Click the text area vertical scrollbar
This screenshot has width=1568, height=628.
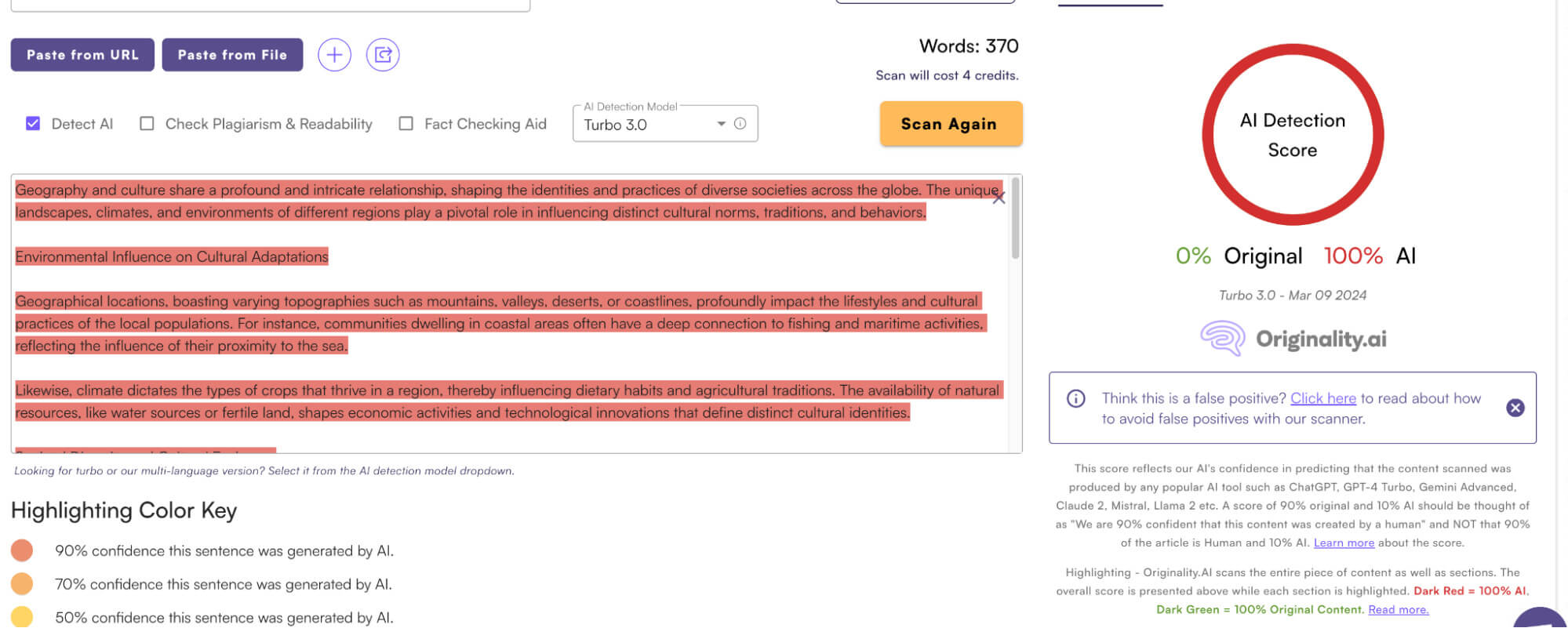click(x=1015, y=220)
